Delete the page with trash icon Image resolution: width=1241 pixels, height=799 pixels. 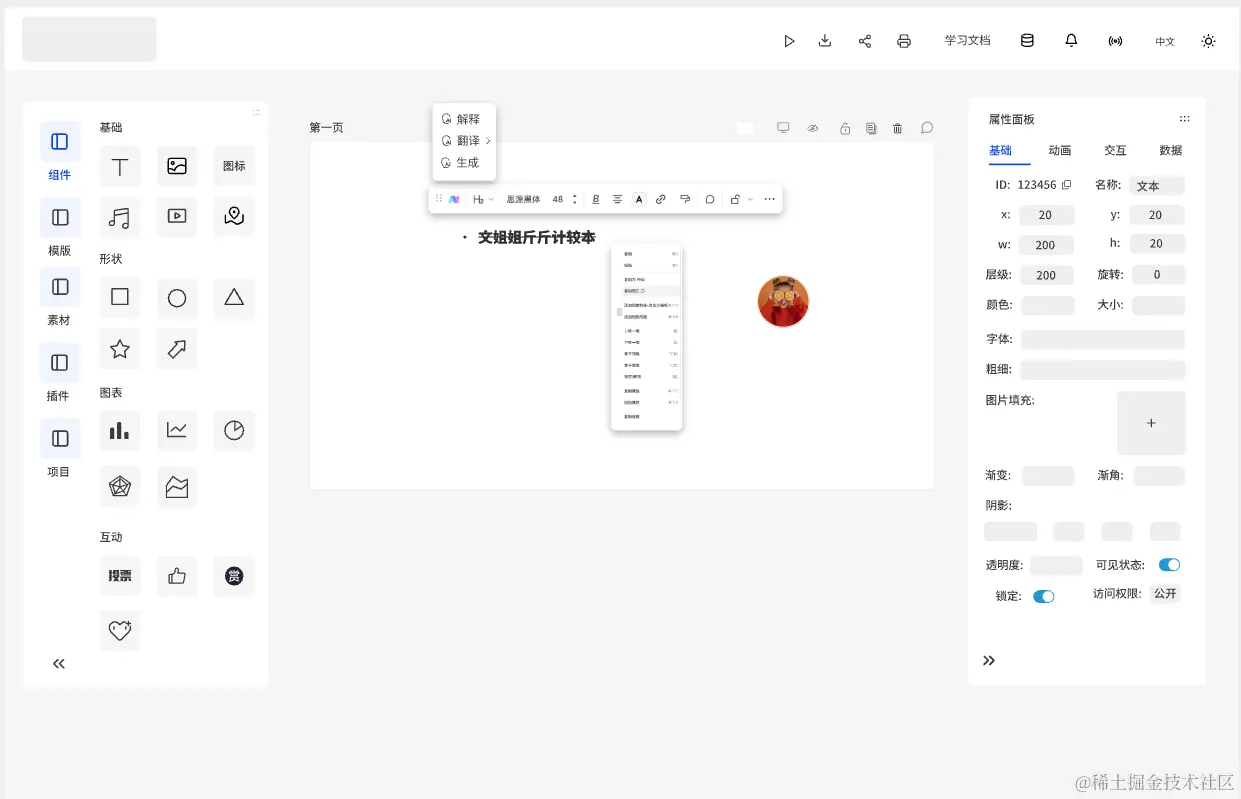point(898,128)
